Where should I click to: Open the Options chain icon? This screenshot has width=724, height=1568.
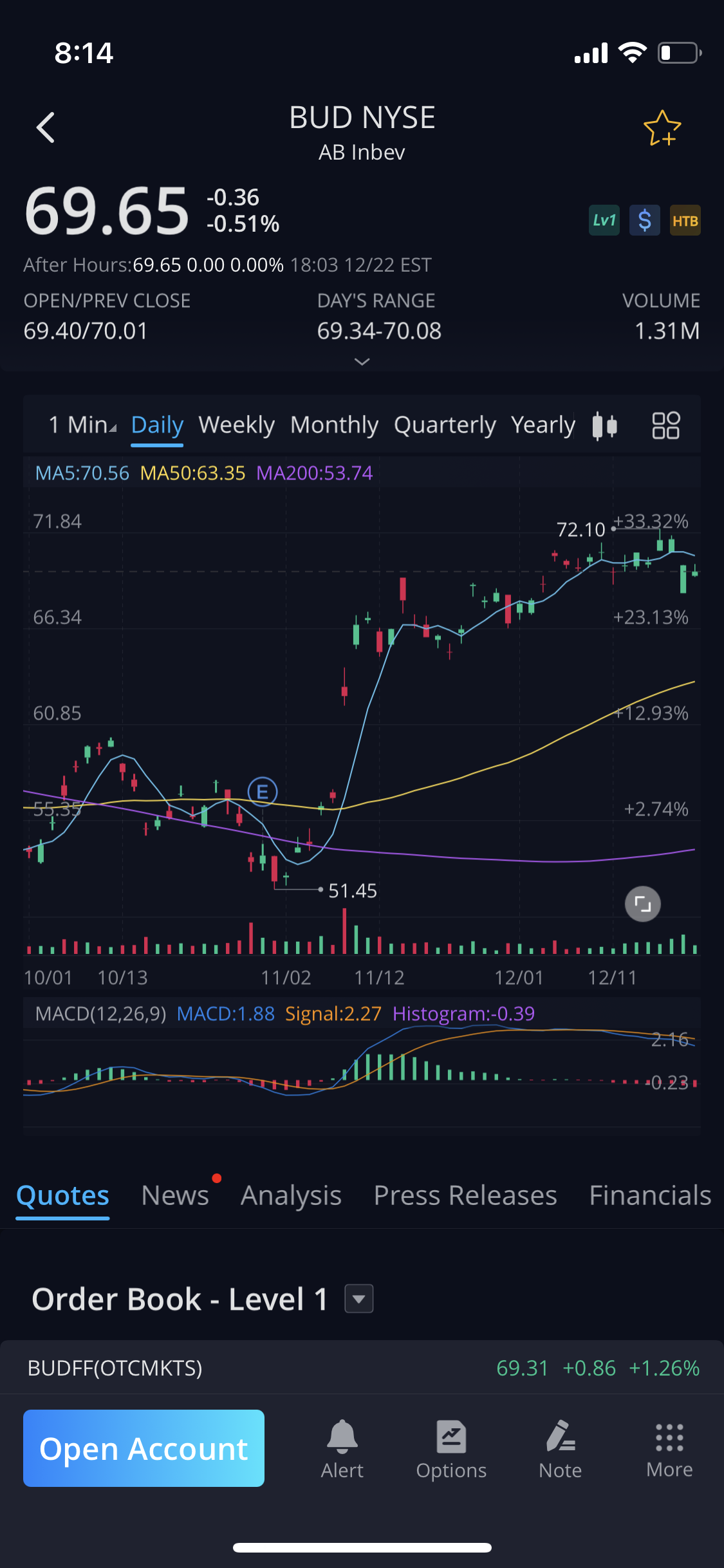coord(451,1448)
